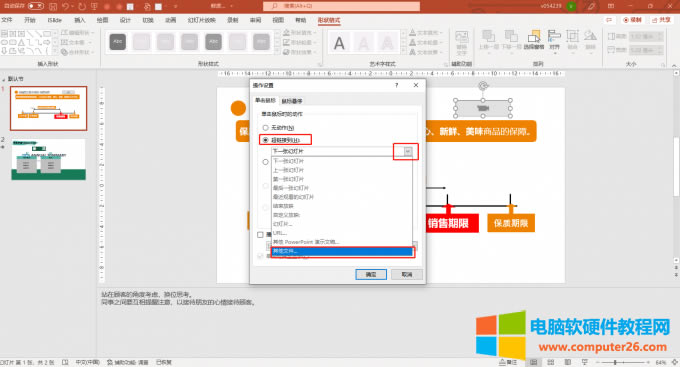Click the dark Abc shape style preset
This screenshot has height=367, width=680.
click(x=118, y=42)
